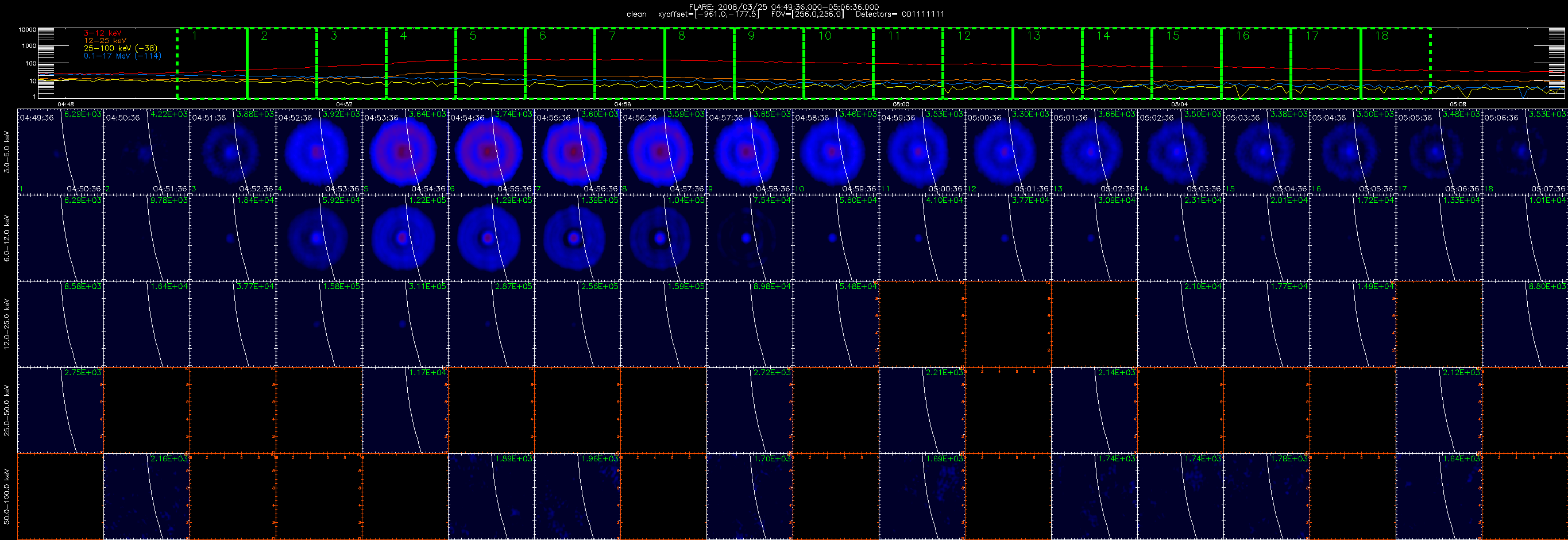
Task: Select interval box 16 in the light curve
Action: click(x=1256, y=63)
